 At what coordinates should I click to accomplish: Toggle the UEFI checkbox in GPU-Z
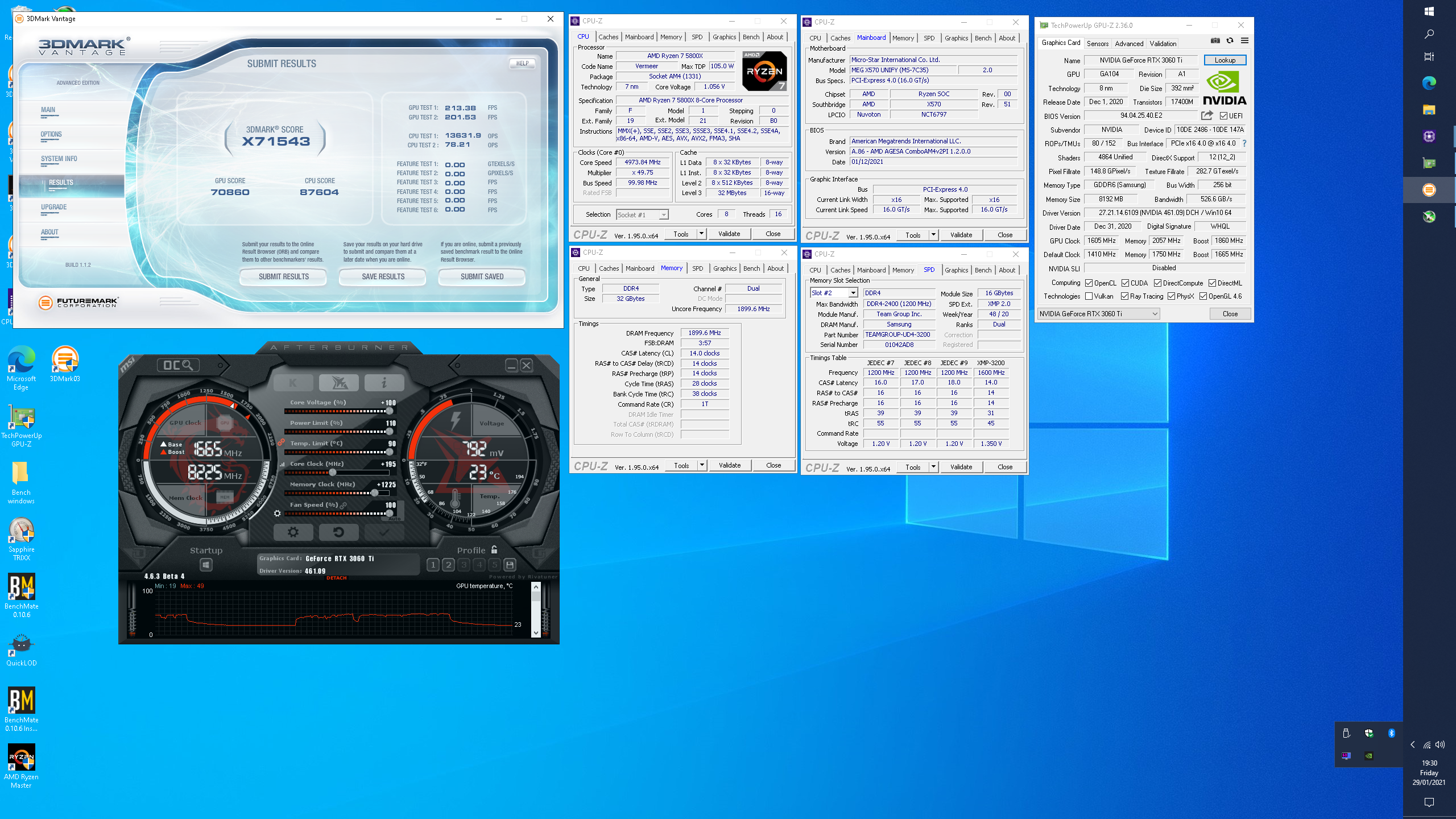pos(1223,116)
